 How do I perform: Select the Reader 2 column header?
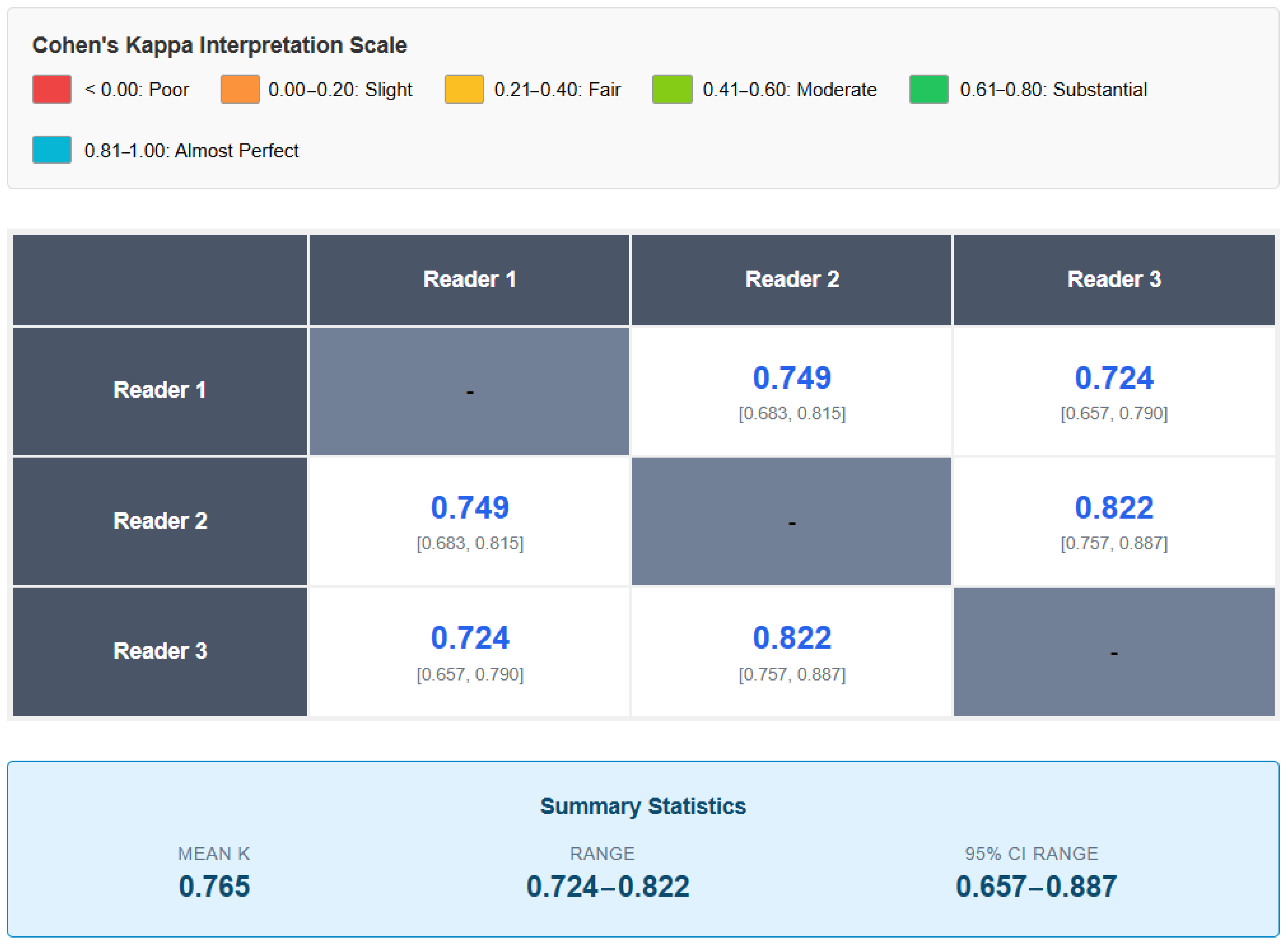click(x=791, y=280)
